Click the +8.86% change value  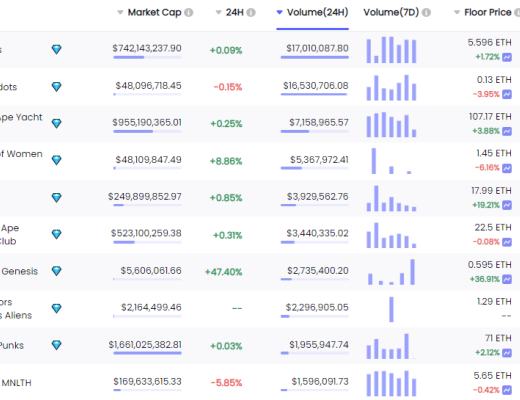[x=226, y=161]
